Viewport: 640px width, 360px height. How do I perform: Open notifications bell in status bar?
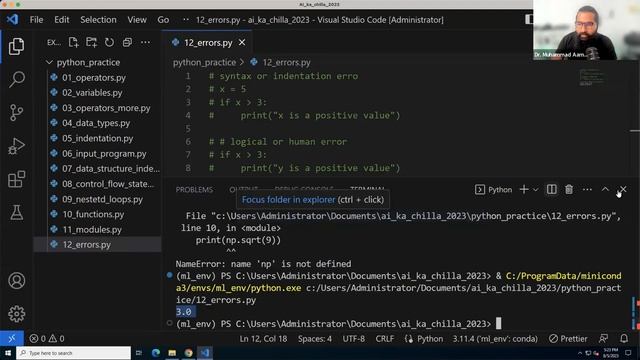click(624, 338)
